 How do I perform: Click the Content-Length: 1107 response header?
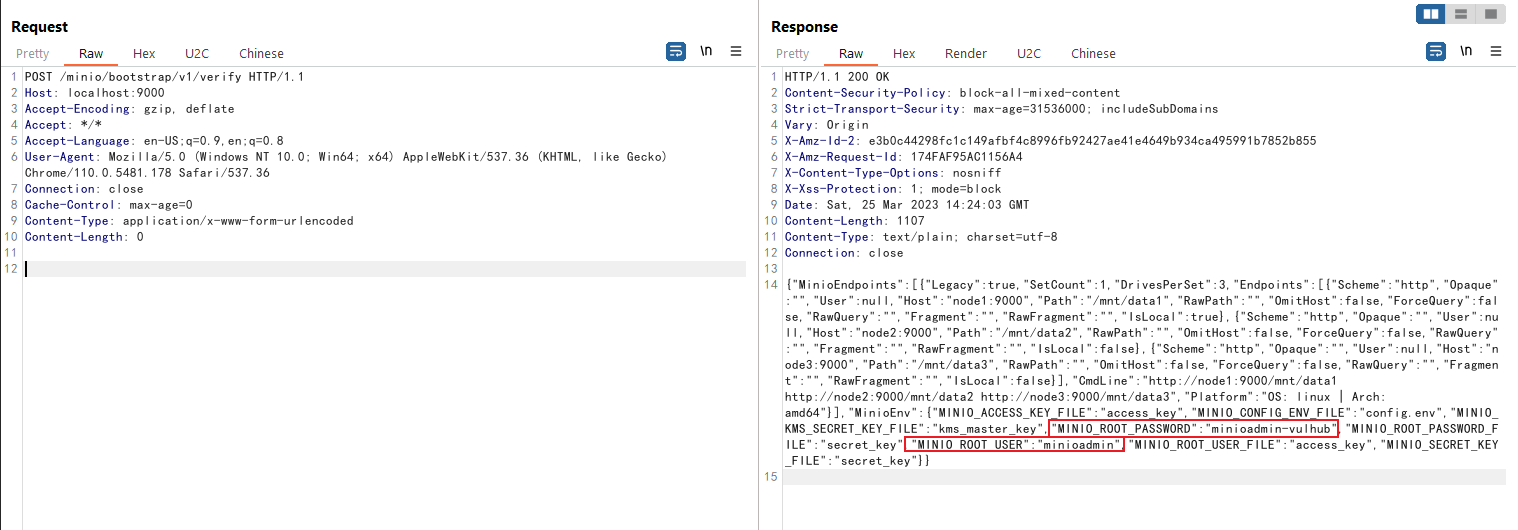pos(854,221)
